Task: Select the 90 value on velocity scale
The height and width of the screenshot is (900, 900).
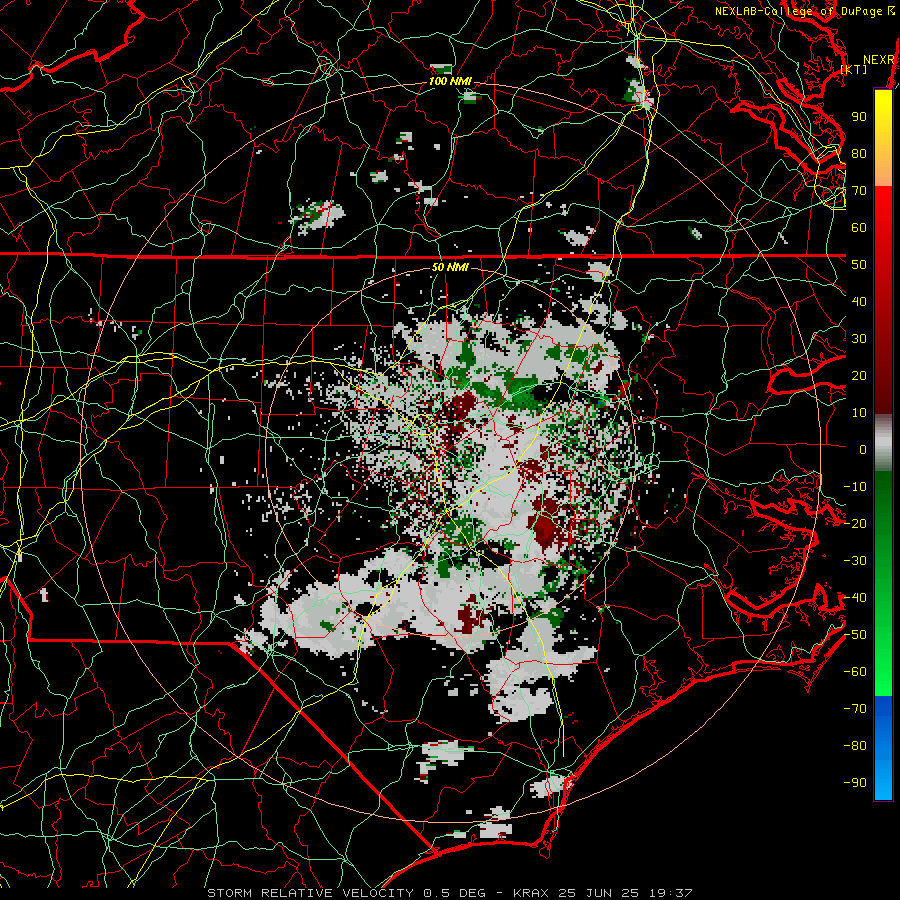Action: tap(859, 117)
